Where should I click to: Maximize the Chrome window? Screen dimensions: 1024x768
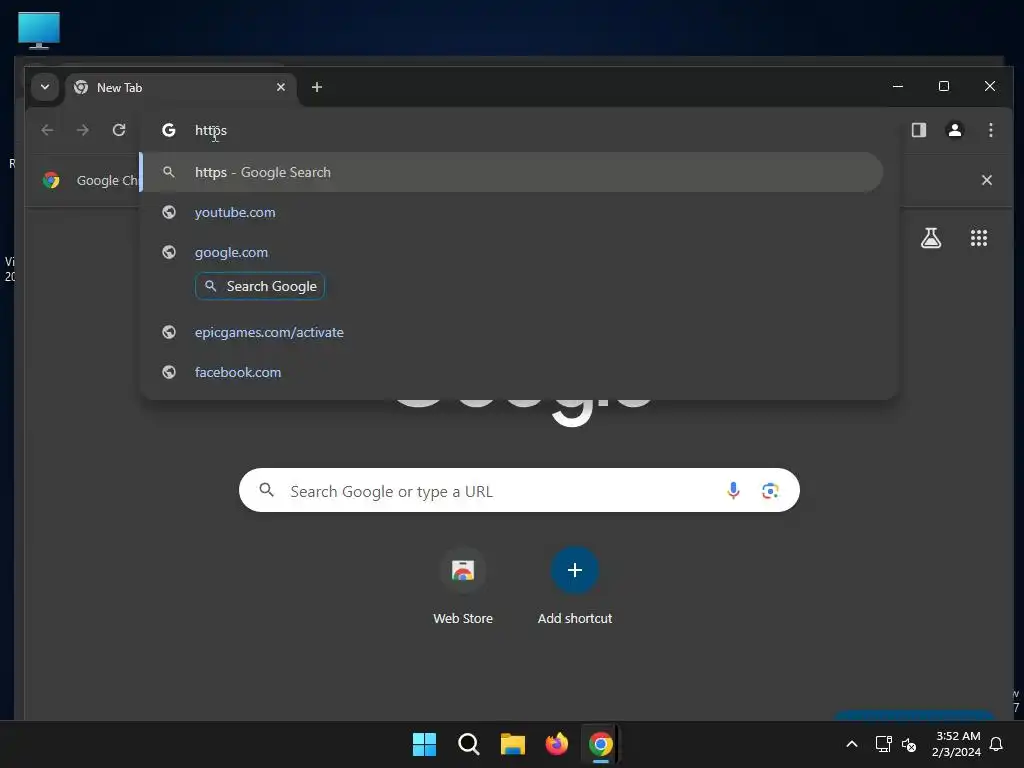944,86
